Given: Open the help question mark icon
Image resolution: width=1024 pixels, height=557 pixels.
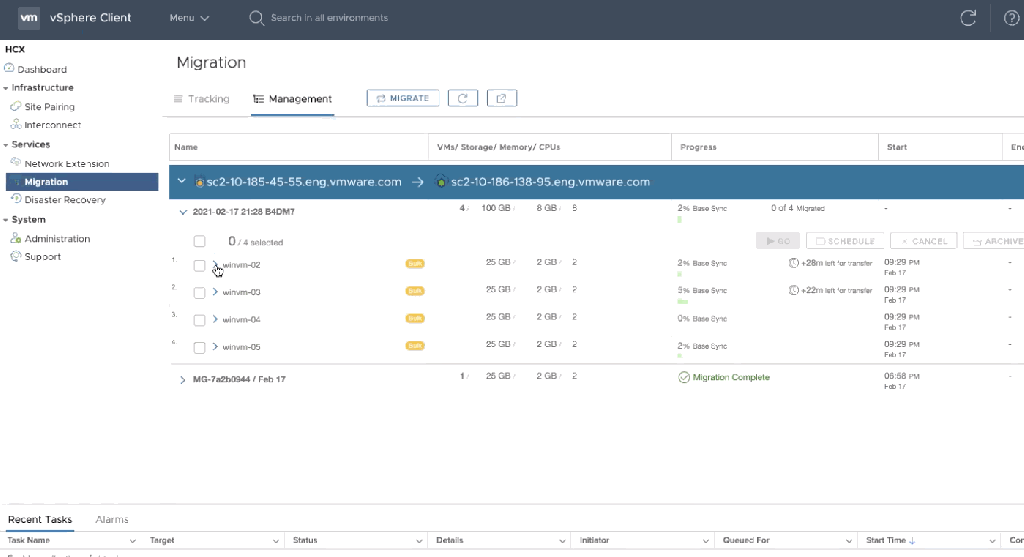Looking at the screenshot, I should [1011, 18].
